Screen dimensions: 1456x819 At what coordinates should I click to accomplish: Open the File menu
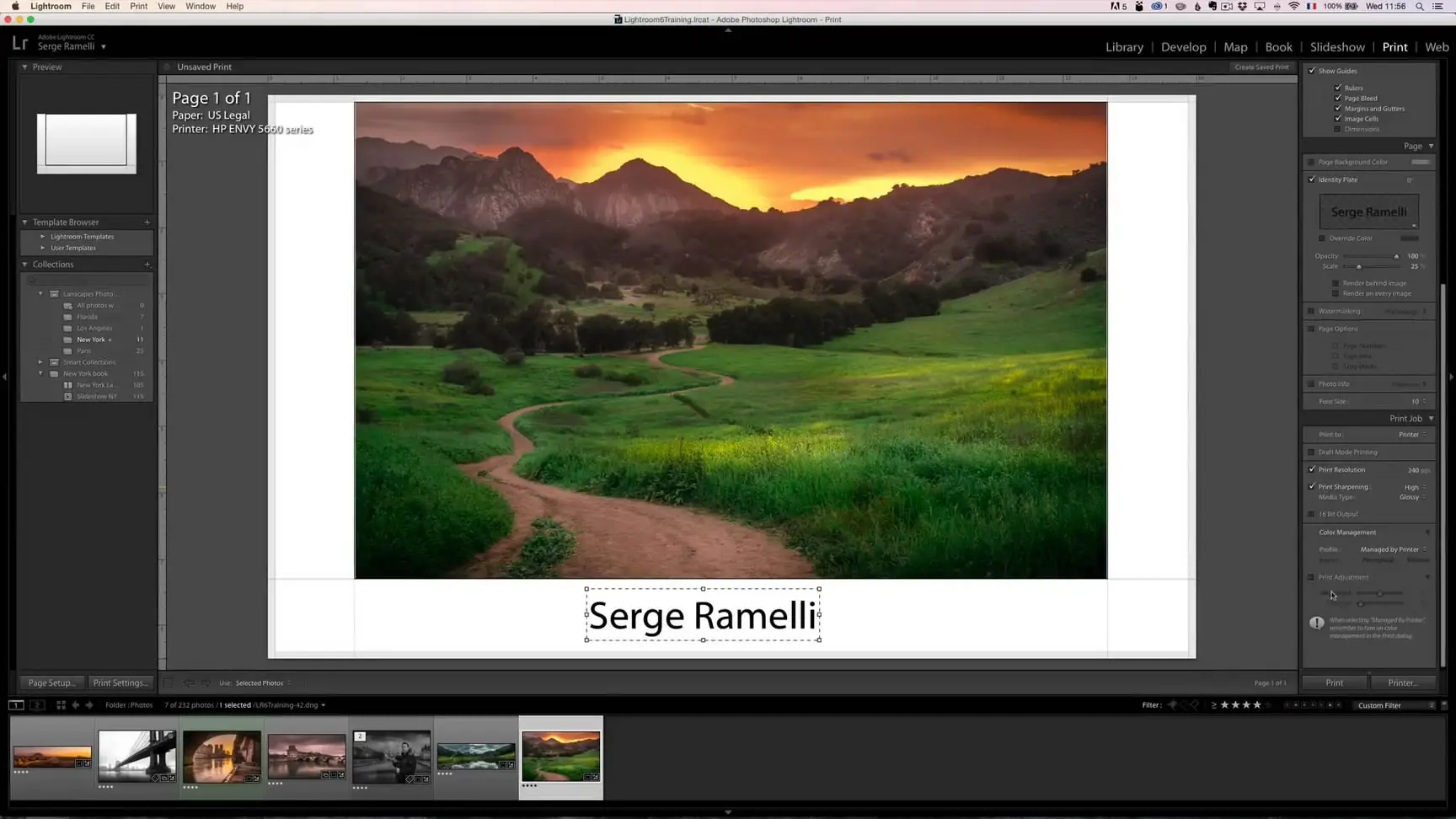88,6
